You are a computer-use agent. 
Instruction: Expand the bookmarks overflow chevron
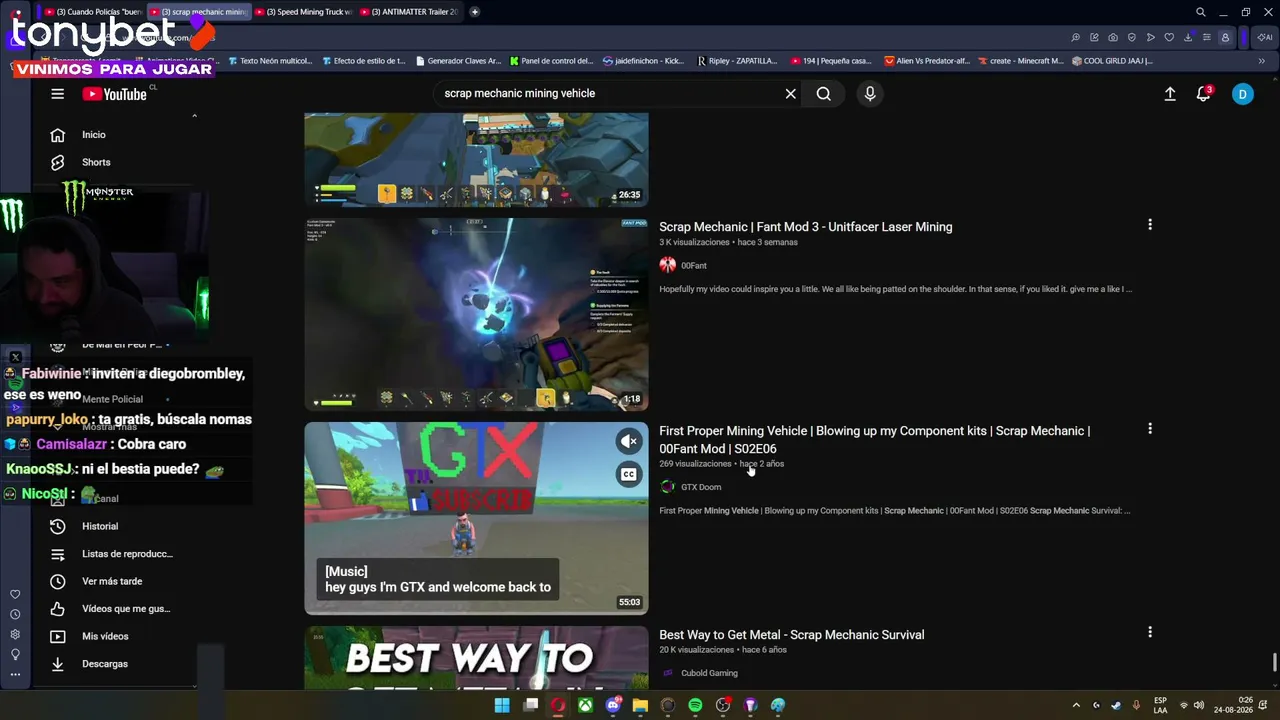pyautogui.click(x=1262, y=61)
